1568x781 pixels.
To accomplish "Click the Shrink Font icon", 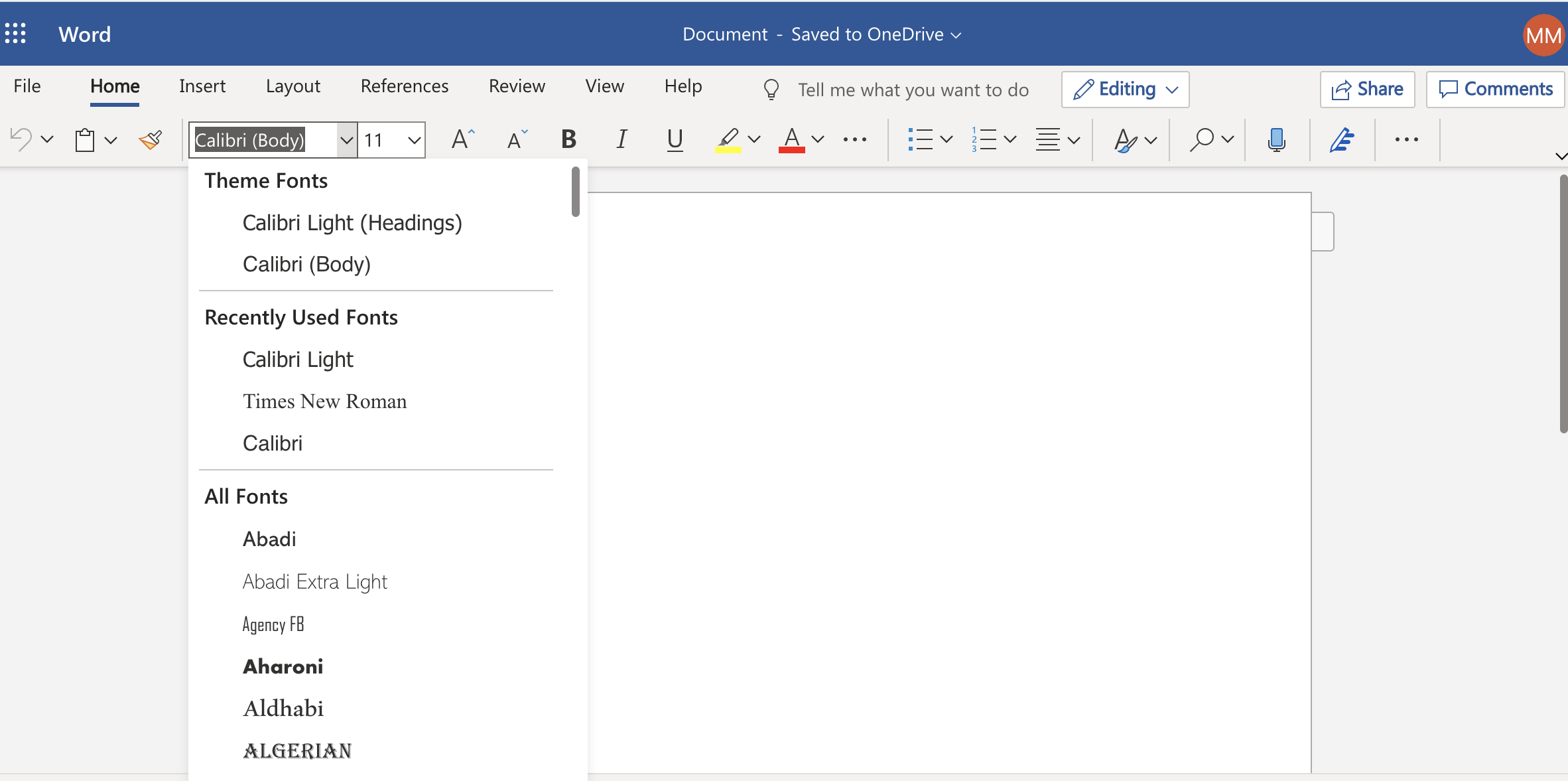I will point(517,139).
